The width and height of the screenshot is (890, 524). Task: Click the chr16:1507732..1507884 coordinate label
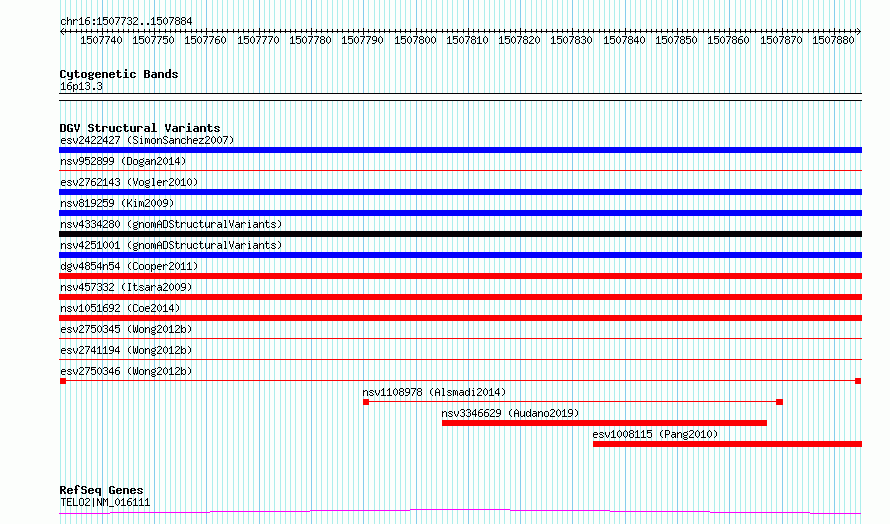tap(126, 21)
